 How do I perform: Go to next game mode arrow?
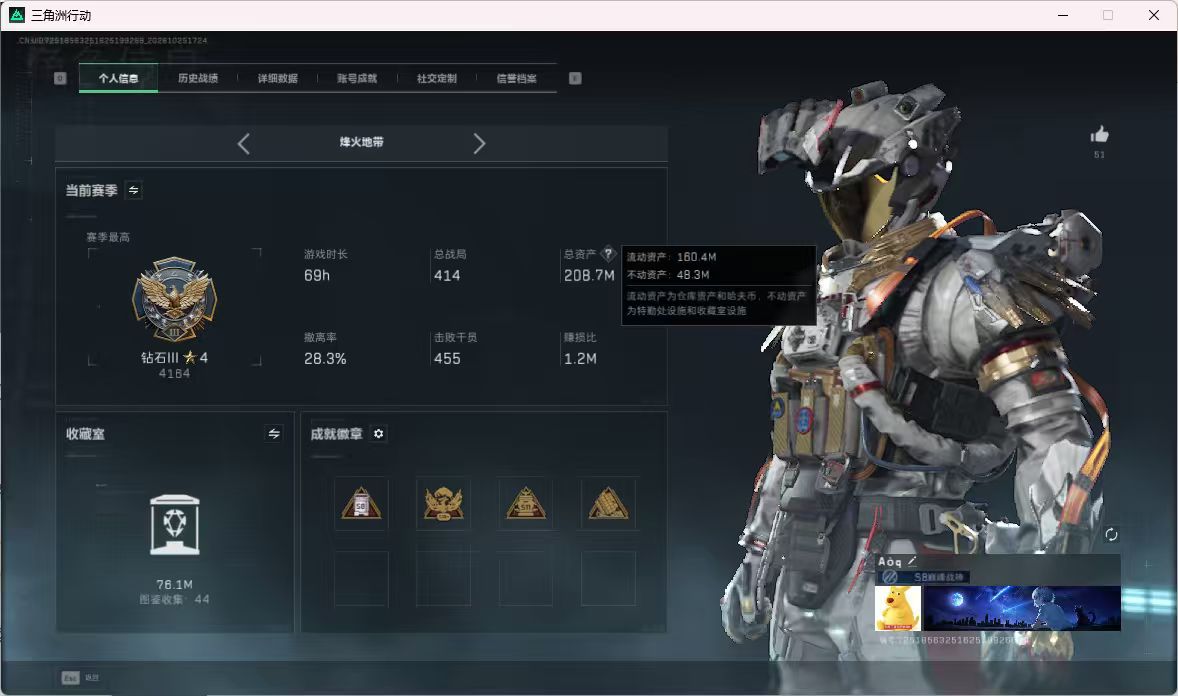[479, 144]
